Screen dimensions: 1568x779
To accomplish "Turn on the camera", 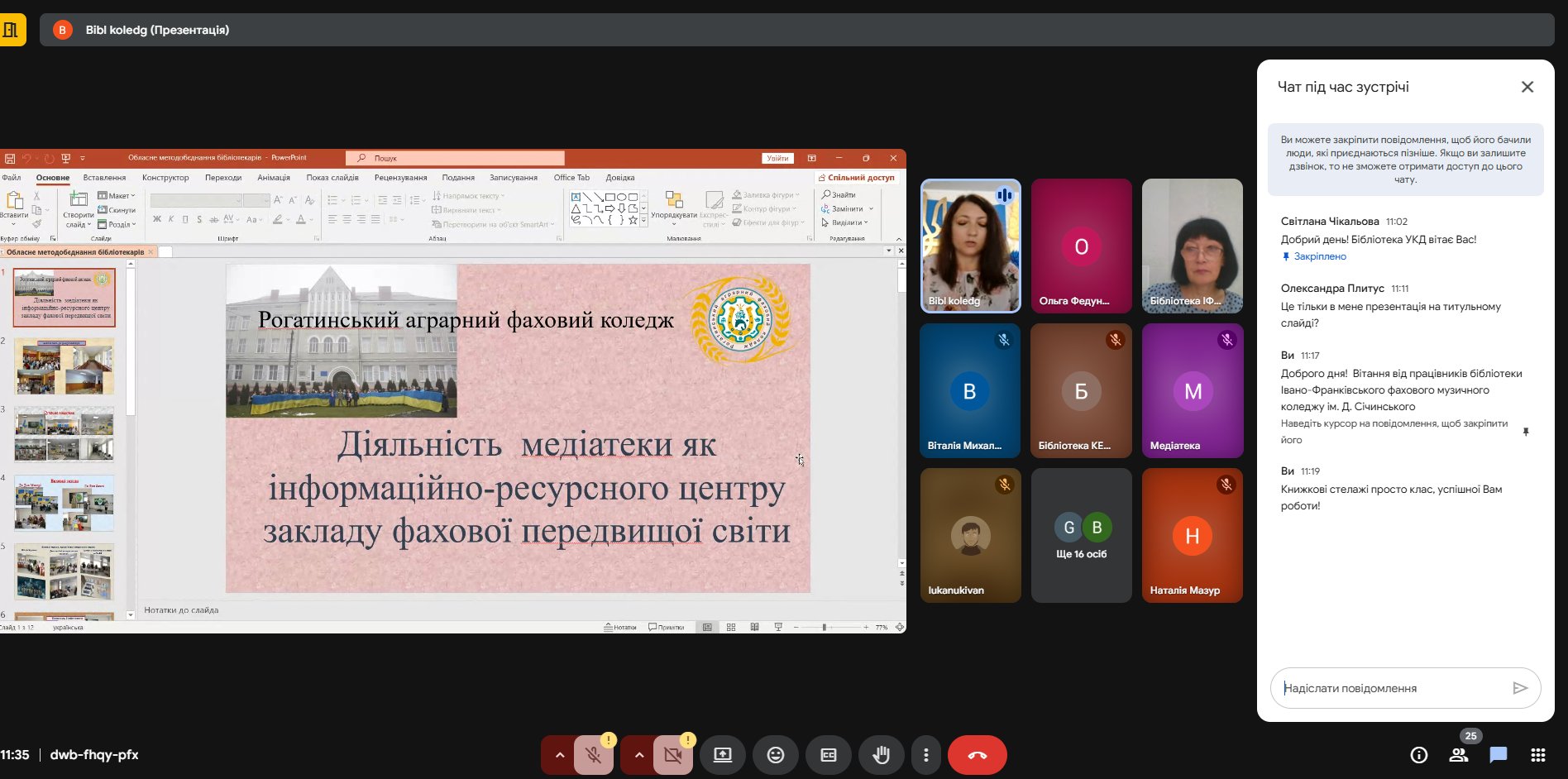I will point(672,755).
